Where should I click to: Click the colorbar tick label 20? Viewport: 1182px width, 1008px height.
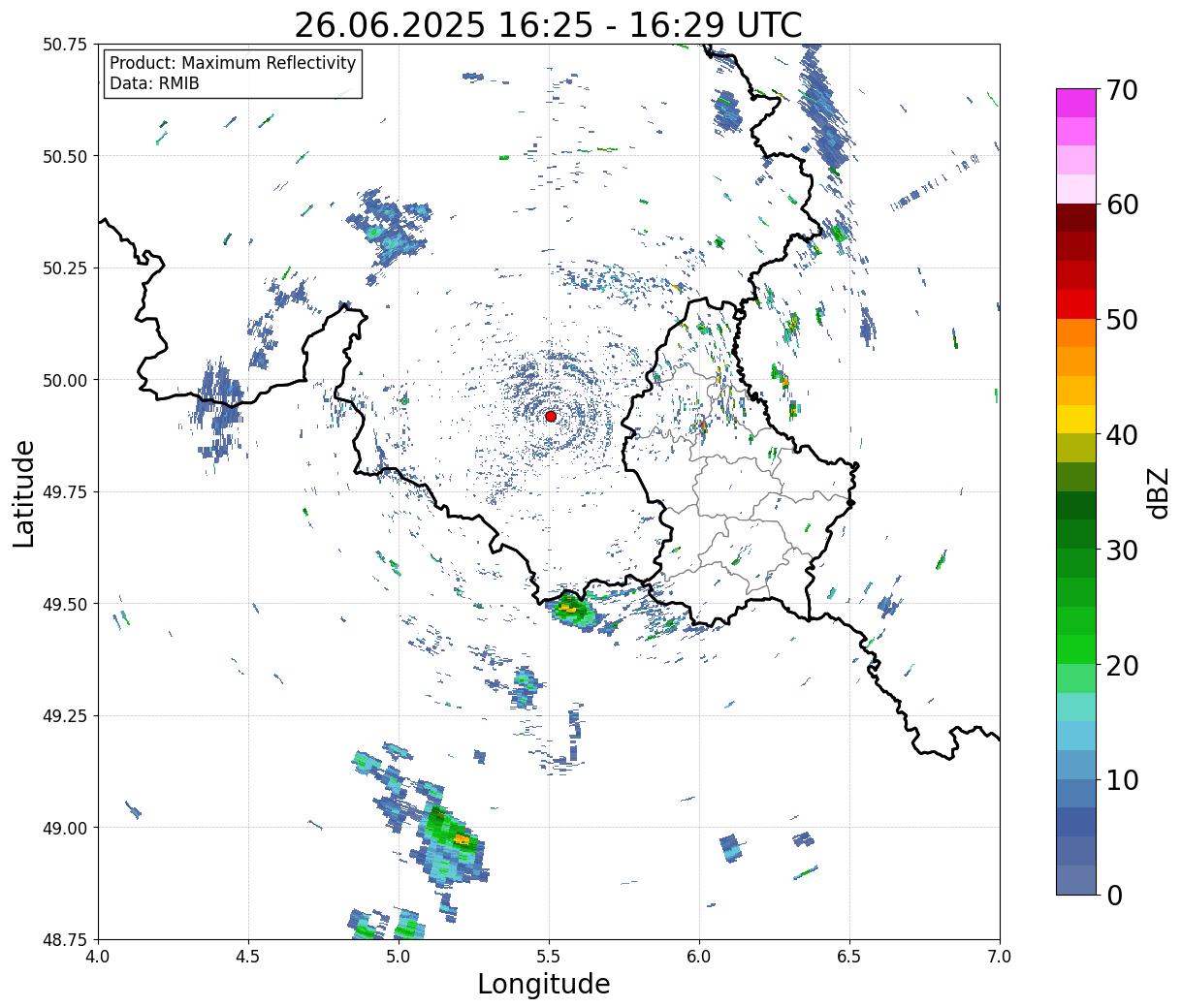click(x=1122, y=665)
